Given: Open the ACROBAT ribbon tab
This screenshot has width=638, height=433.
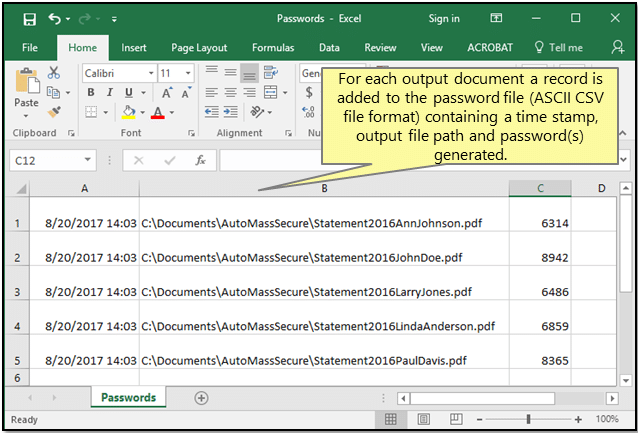Looking at the screenshot, I should coord(490,48).
